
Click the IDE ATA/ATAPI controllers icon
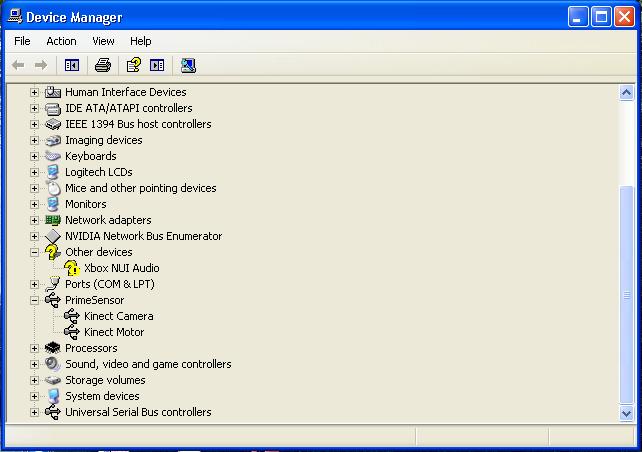53,108
